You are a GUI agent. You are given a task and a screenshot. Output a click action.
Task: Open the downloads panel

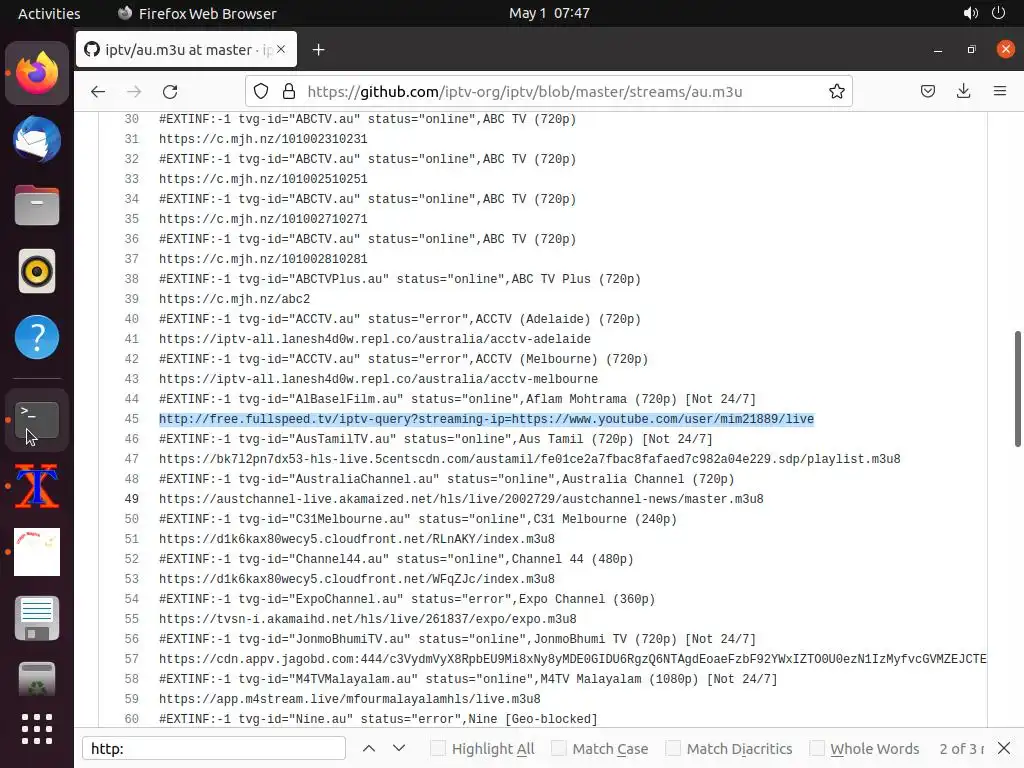tap(963, 91)
